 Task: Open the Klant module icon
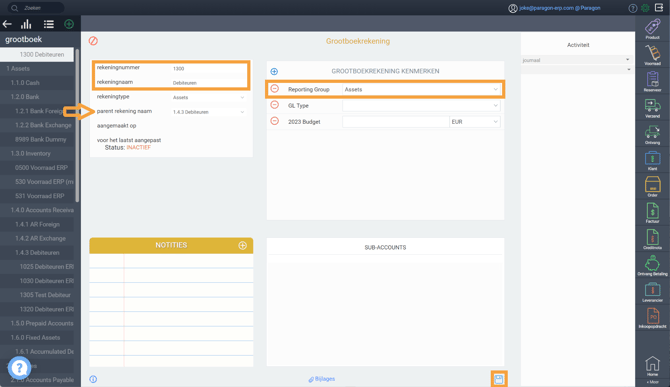click(652, 161)
